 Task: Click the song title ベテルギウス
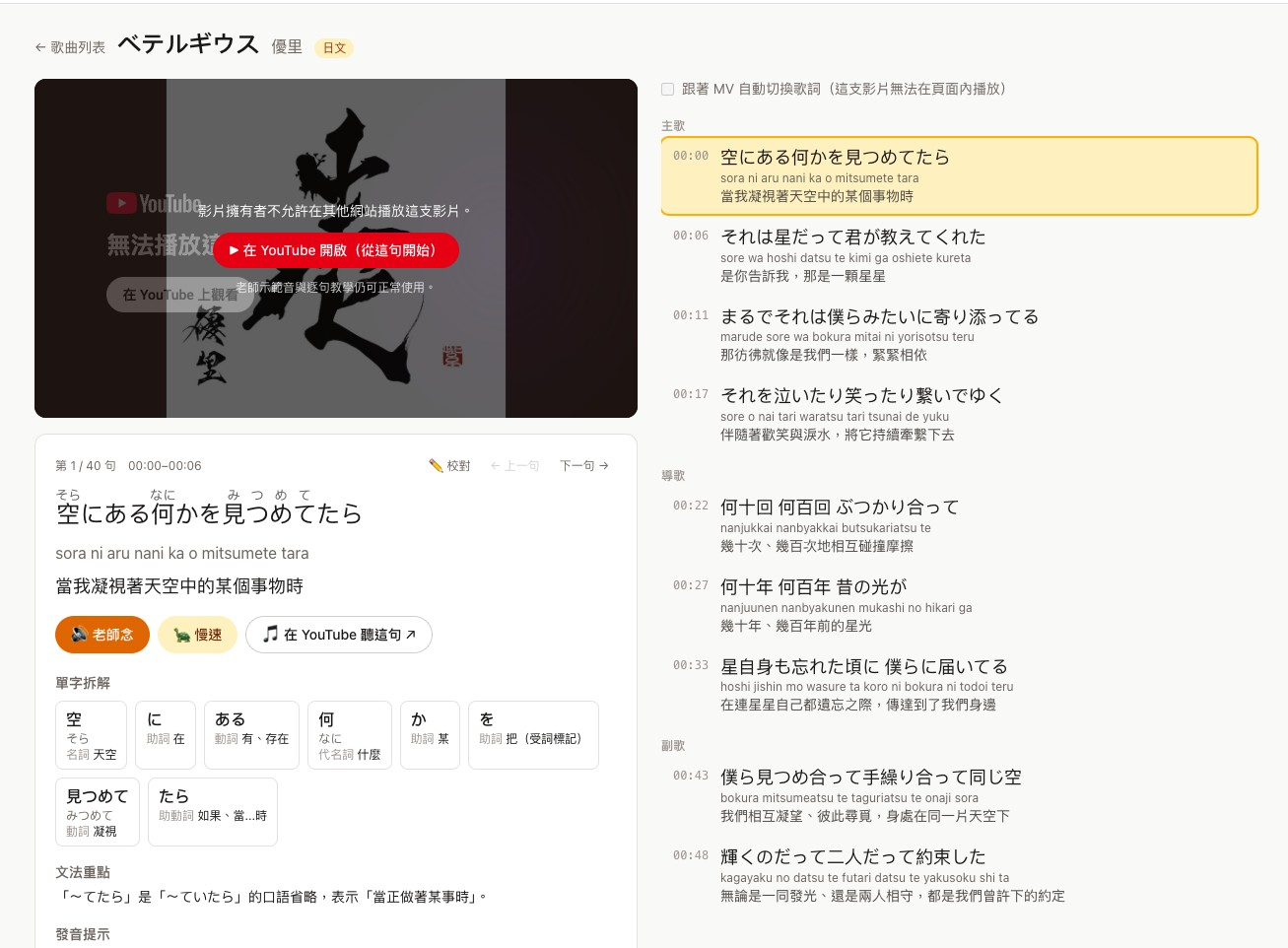click(x=188, y=44)
